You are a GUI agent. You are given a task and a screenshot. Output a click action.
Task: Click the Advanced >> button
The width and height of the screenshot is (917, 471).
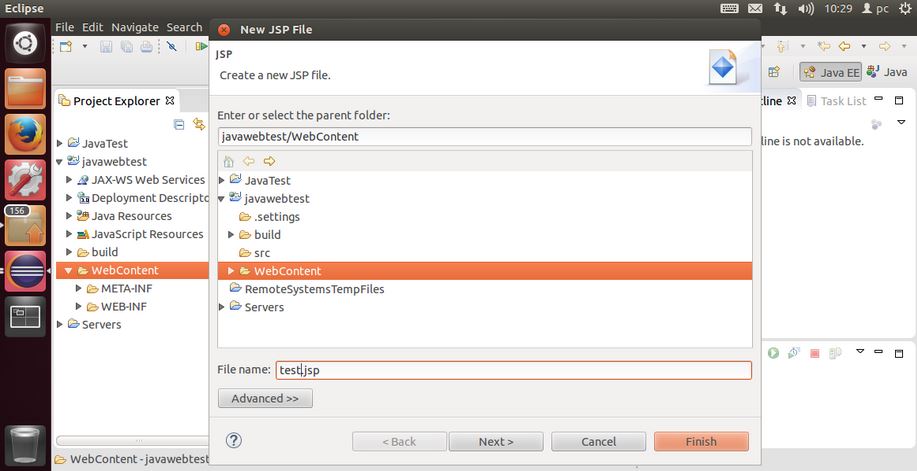tap(265, 398)
